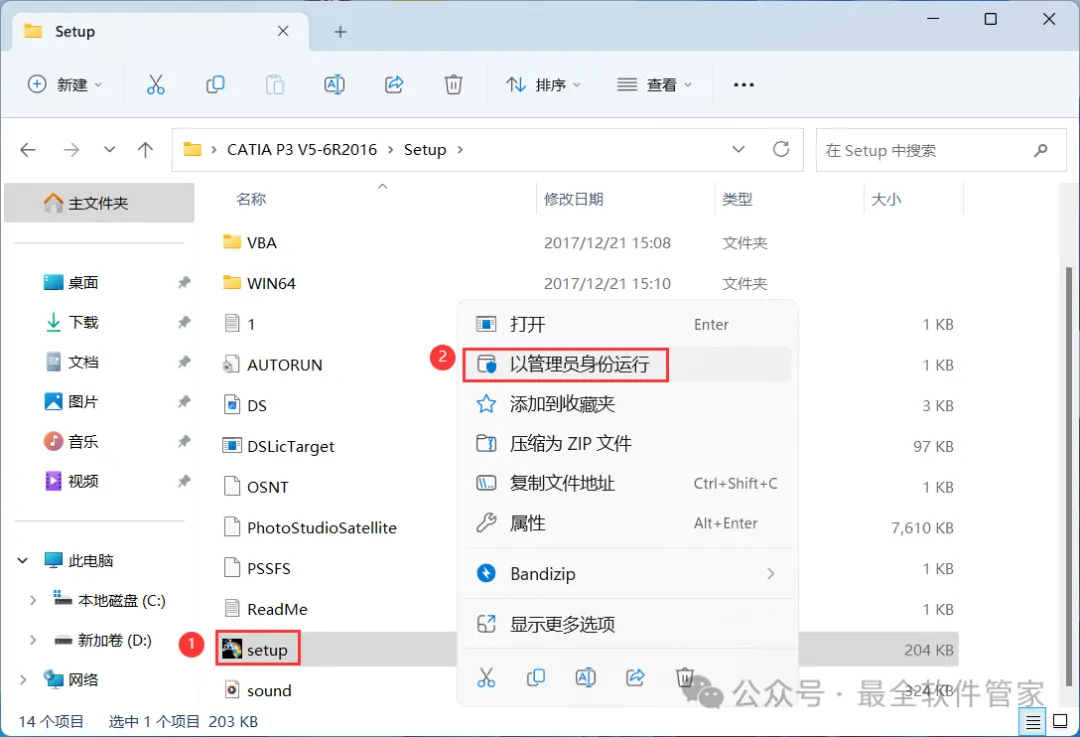Open the three-dot more options menu
The image size is (1080, 737).
744,85
